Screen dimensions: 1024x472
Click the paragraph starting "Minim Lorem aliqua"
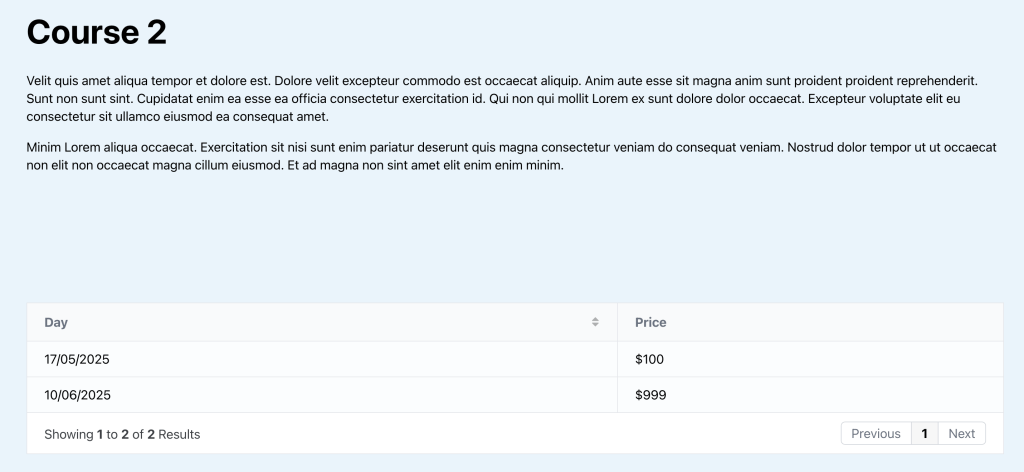500,156
